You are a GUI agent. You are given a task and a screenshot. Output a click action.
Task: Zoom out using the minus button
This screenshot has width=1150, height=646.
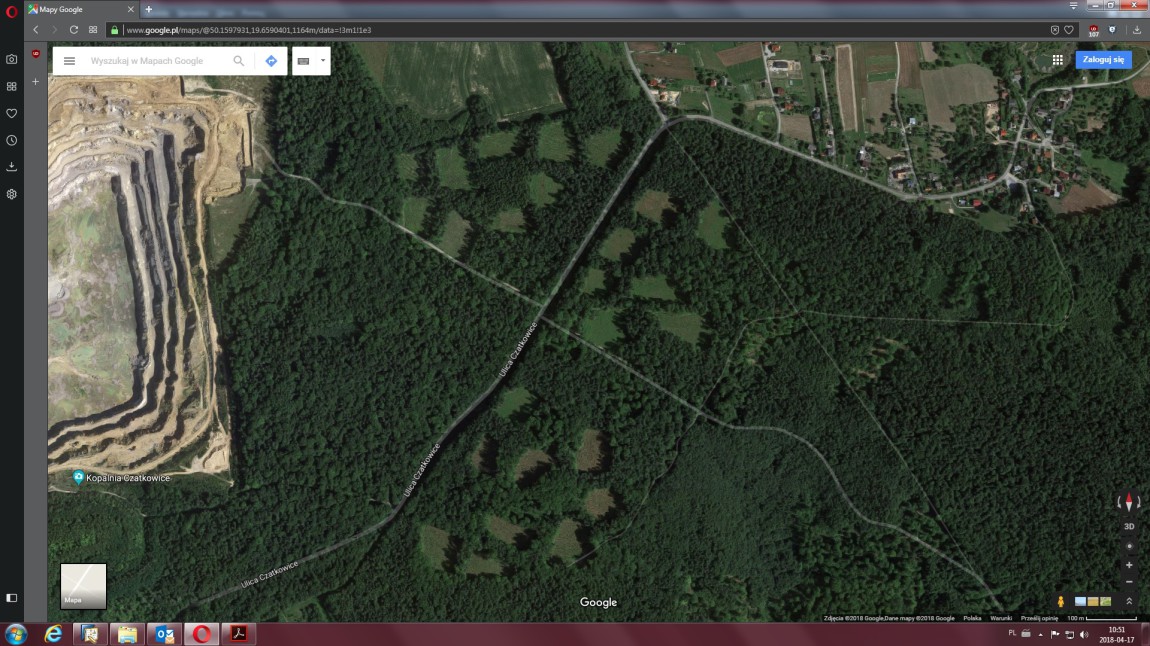pos(1129,582)
